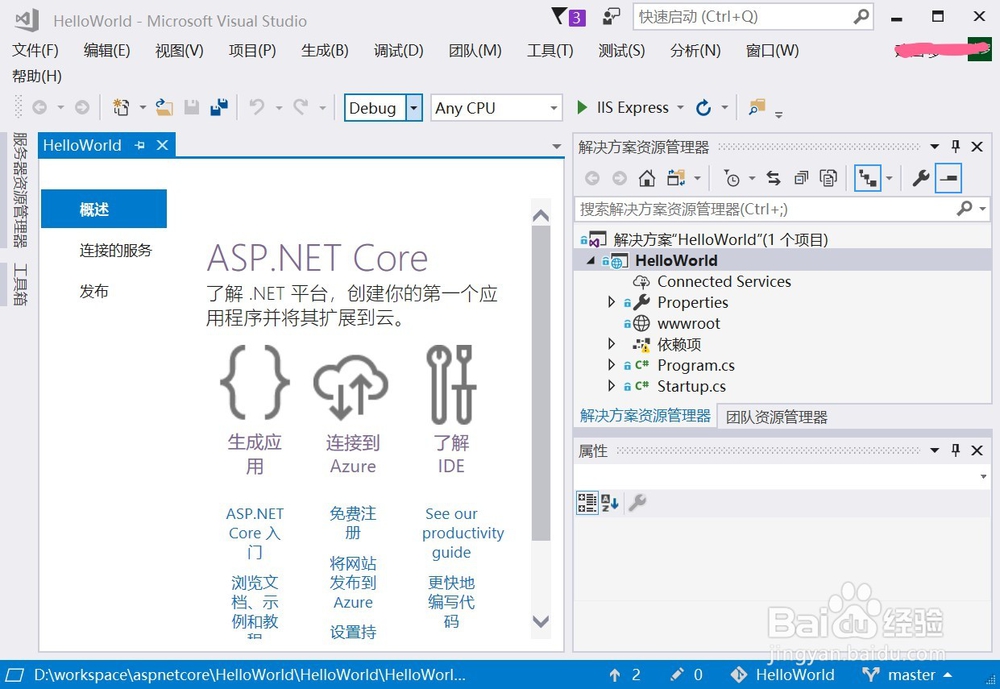
Task: Click the Undo arrow in the toolbar
Action: (255, 107)
